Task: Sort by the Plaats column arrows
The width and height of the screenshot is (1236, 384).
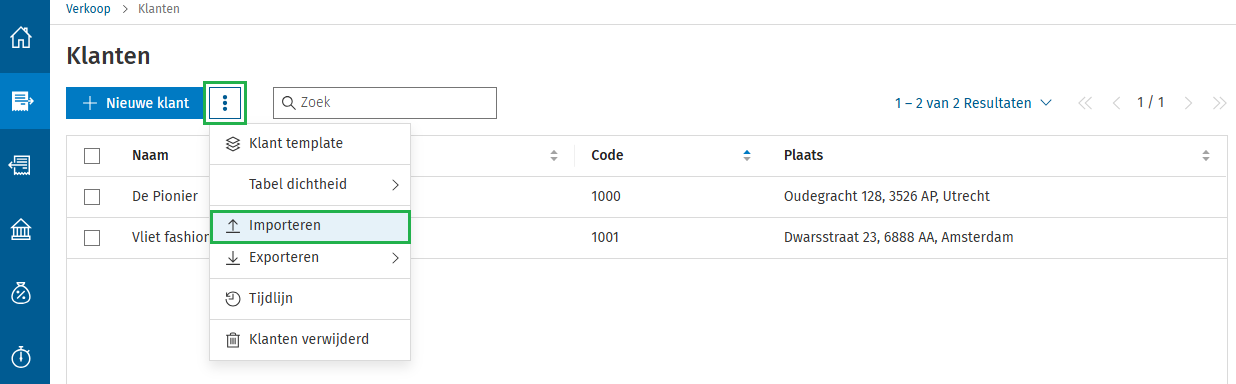Action: tap(1206, 156)
